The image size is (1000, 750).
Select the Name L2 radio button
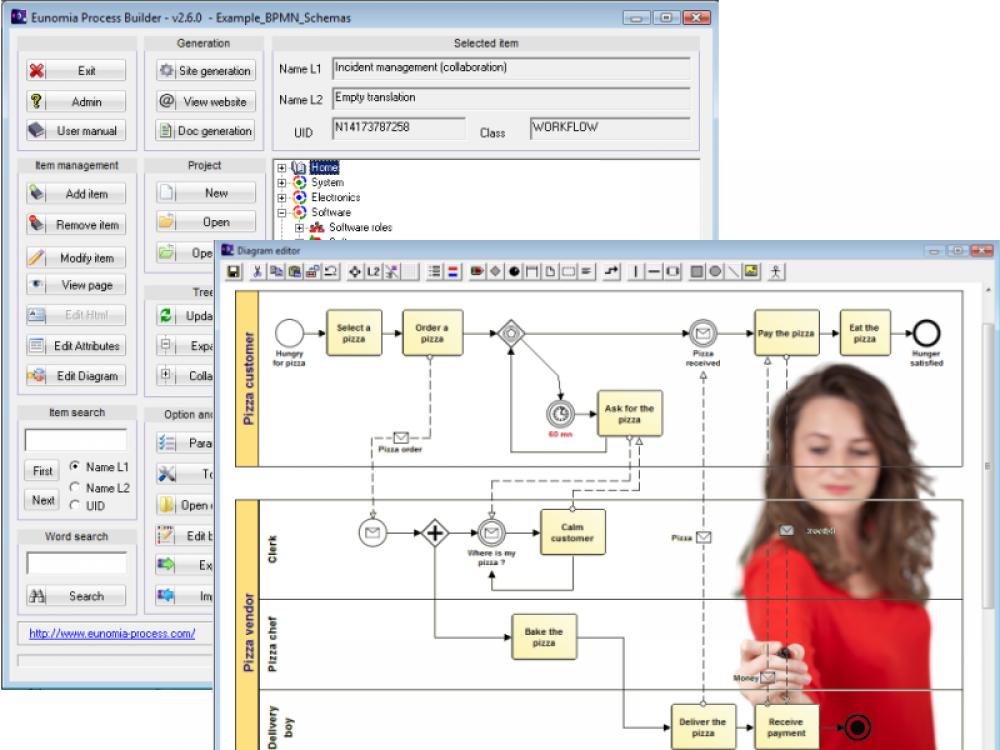point(75,486)
